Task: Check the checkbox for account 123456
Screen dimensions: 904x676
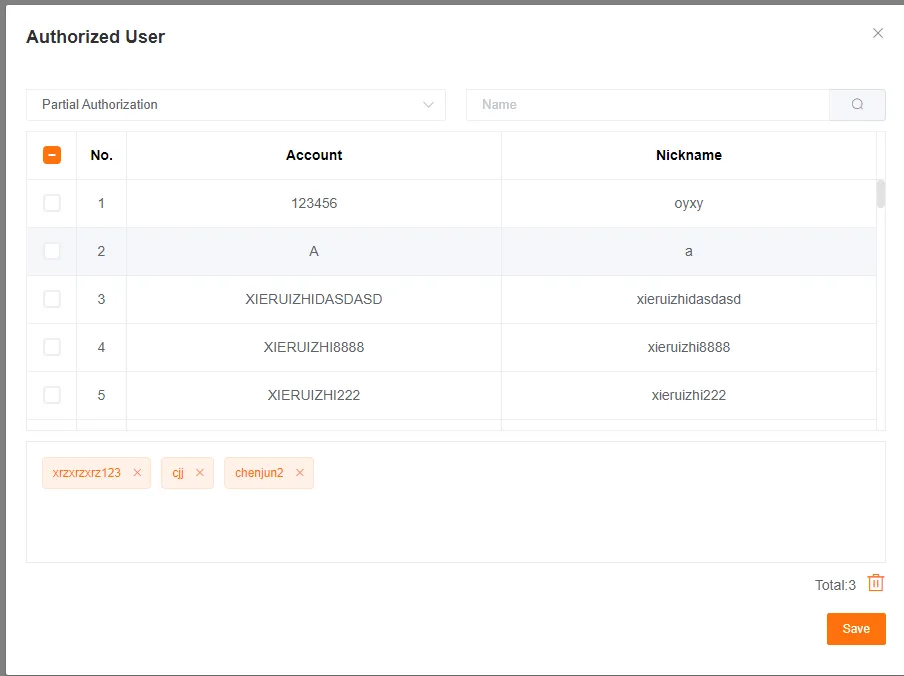Action: 51,202
